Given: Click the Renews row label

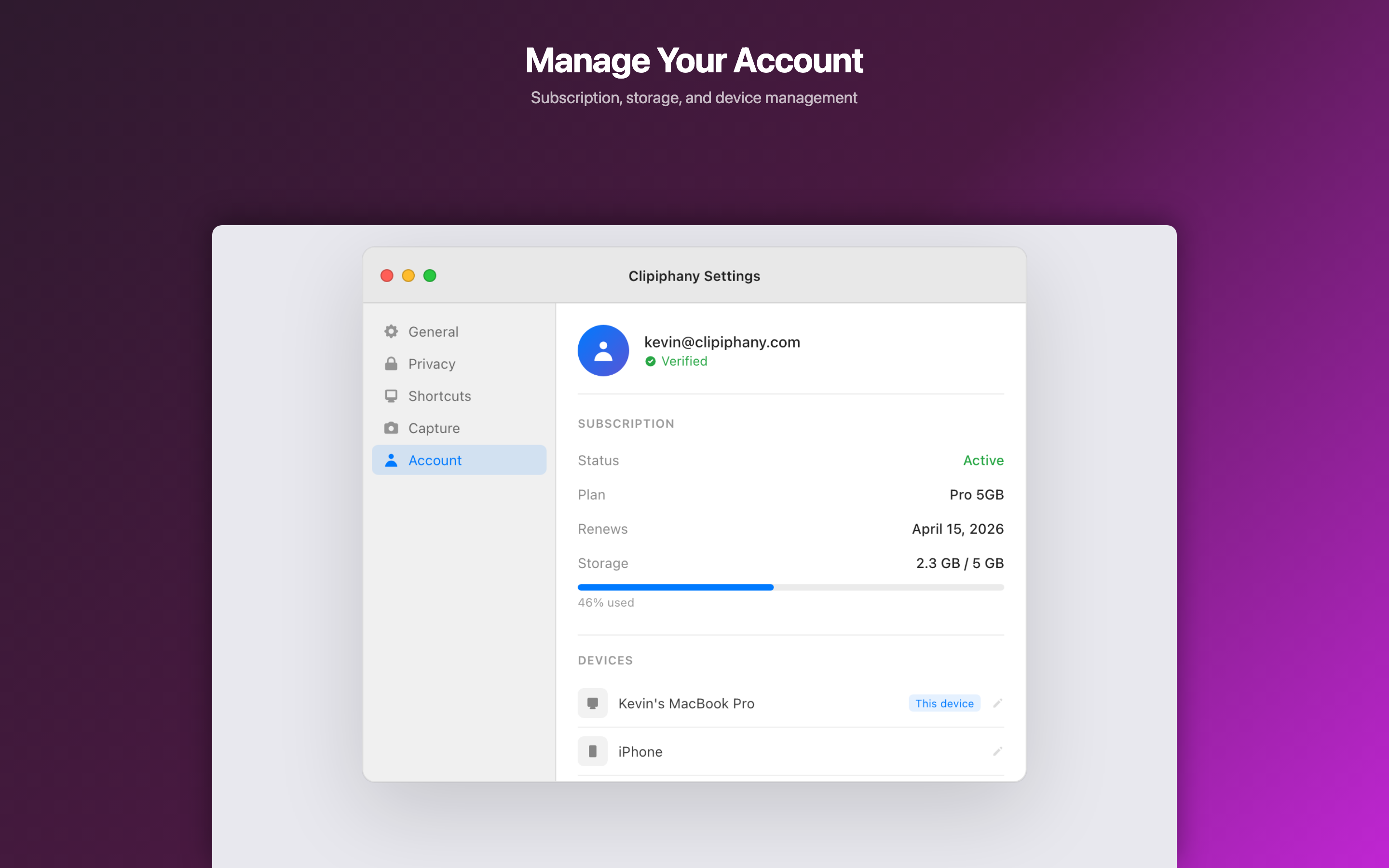Looking at the screenshot, I should point(602,529).
